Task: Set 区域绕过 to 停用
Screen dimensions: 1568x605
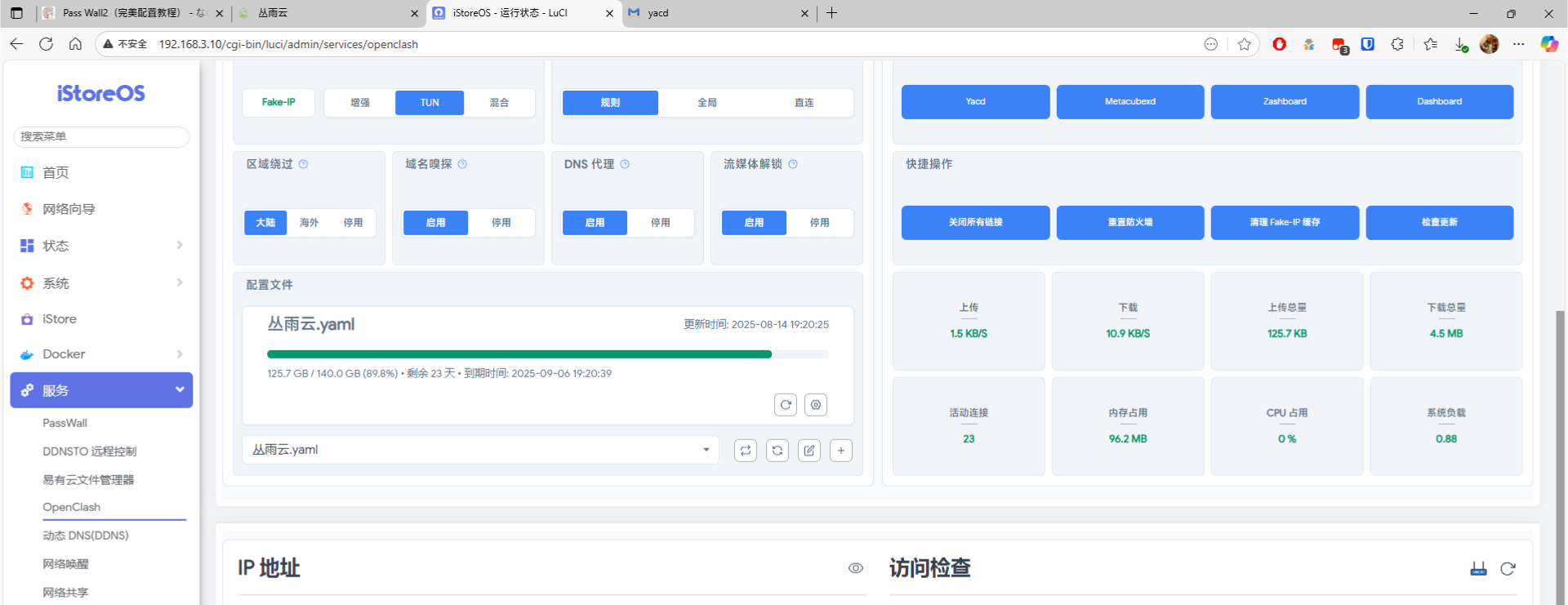Action: [353, 223]
